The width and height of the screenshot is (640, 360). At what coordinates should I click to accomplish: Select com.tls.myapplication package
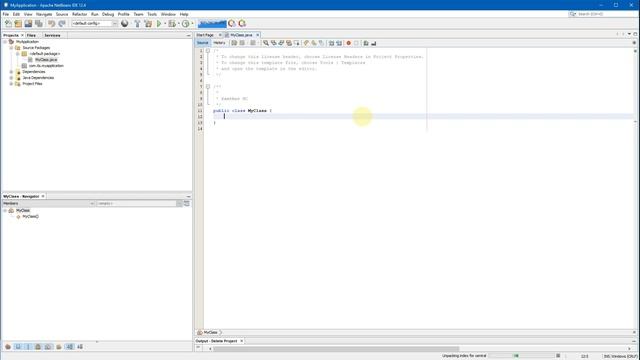pos(46,66)
